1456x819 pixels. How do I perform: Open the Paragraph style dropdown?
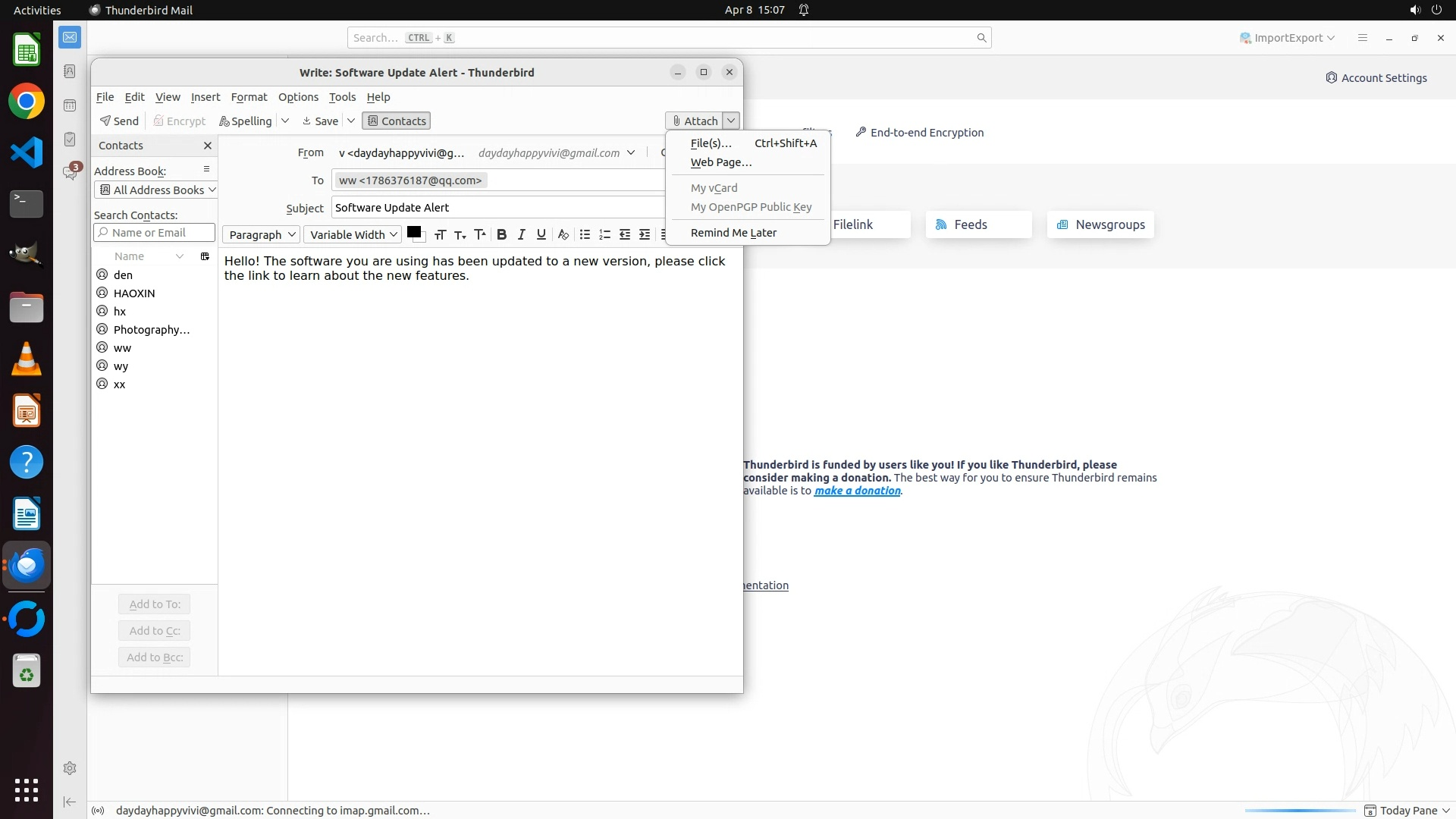click(x=262, y=234)
